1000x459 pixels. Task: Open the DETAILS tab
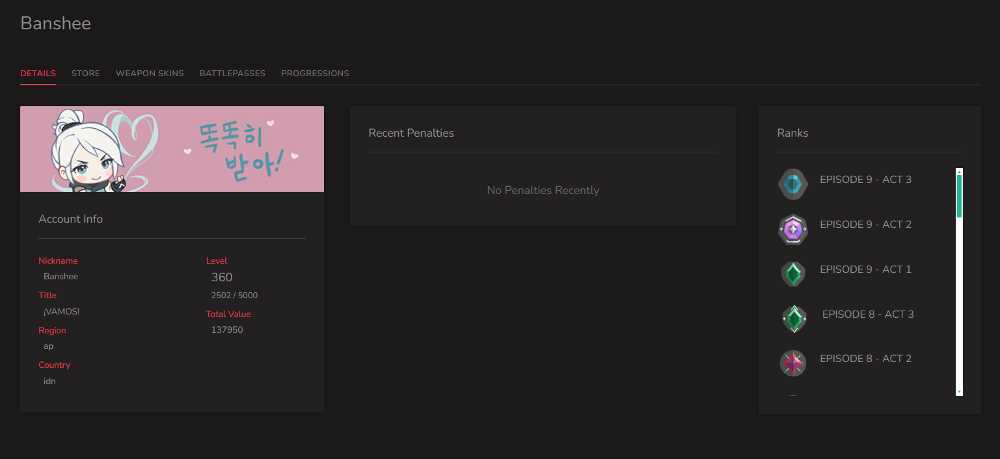pyautogui.click(x=38, y=73)
